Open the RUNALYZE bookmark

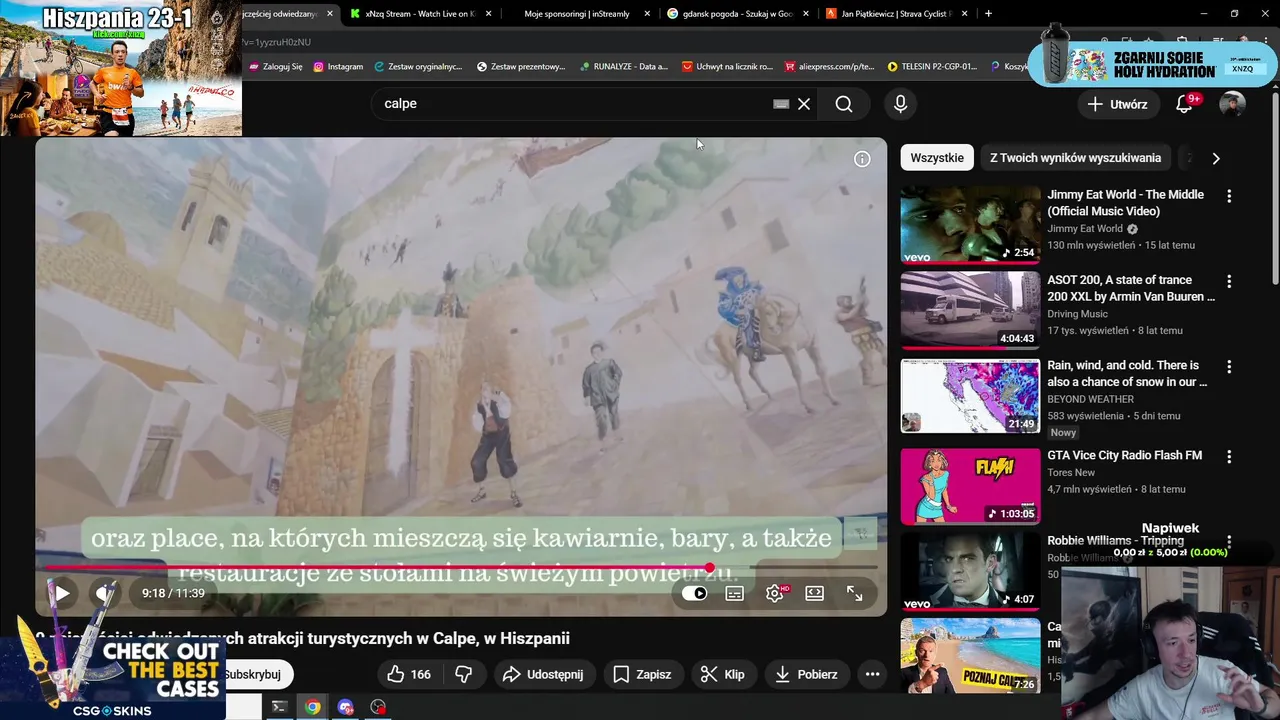pyautogui.click(x=624, y=66)
